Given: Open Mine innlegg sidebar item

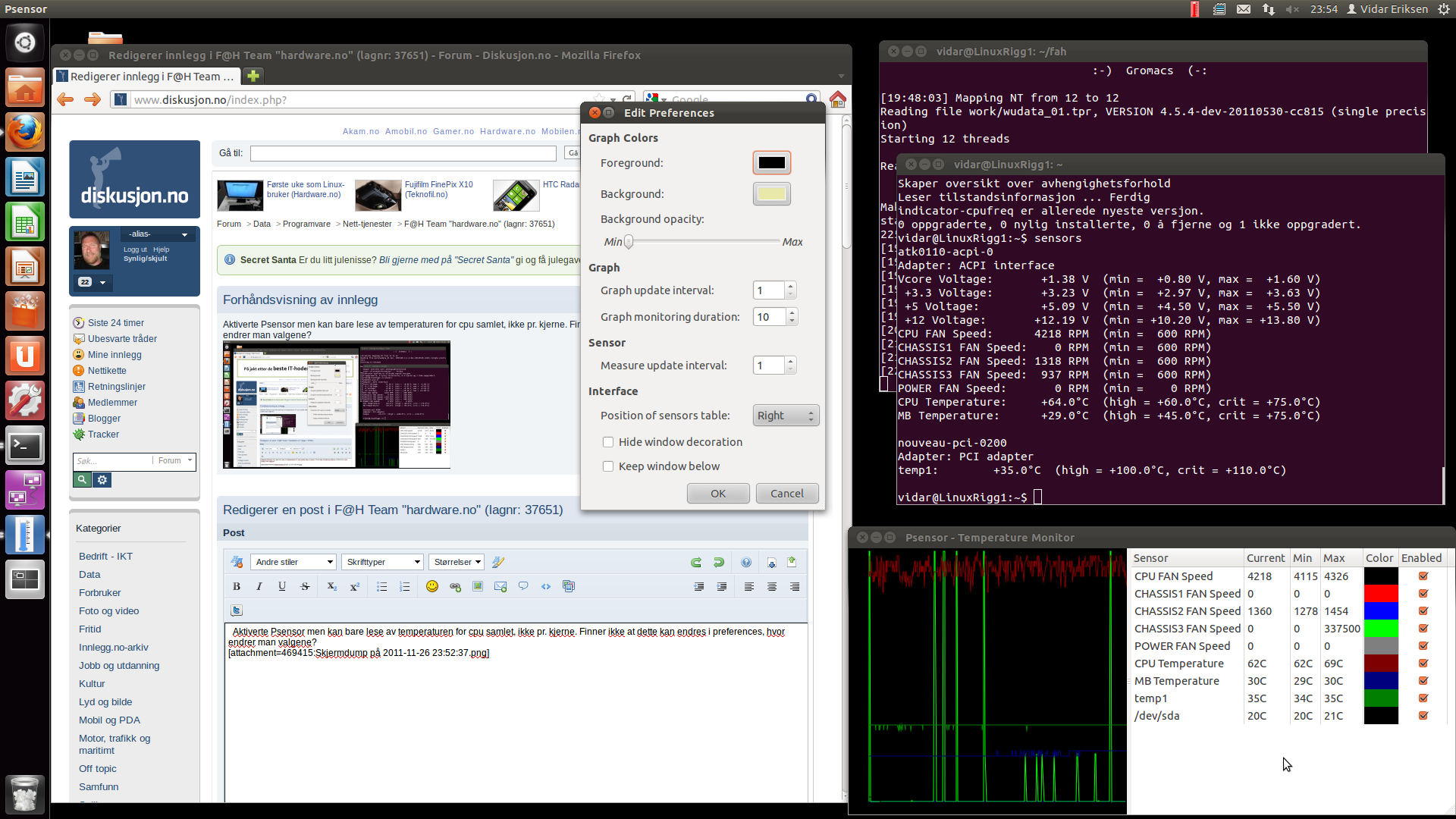Looking at the screenshot, I should (115, 355).
